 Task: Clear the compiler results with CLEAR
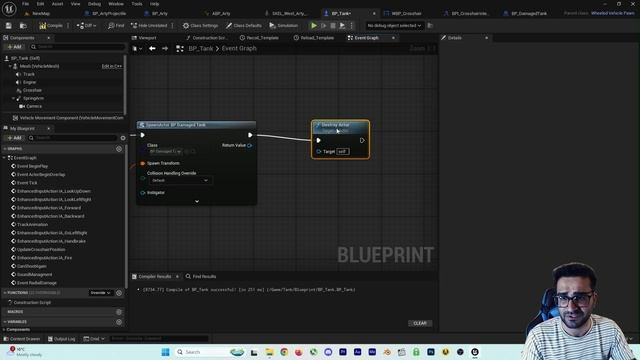click(420, 323)
